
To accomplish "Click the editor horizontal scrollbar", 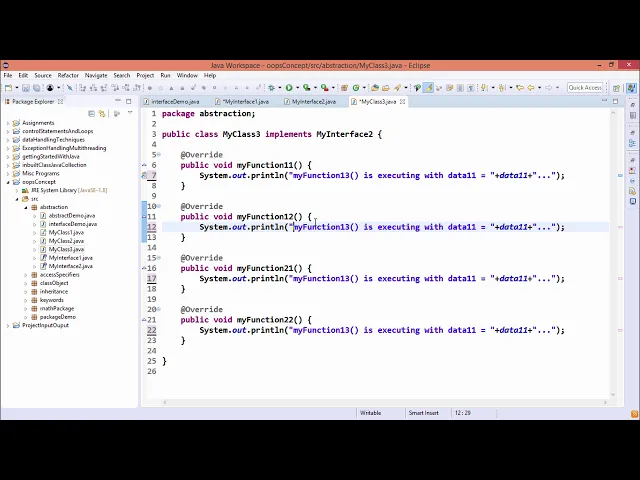I will (384, 402).
